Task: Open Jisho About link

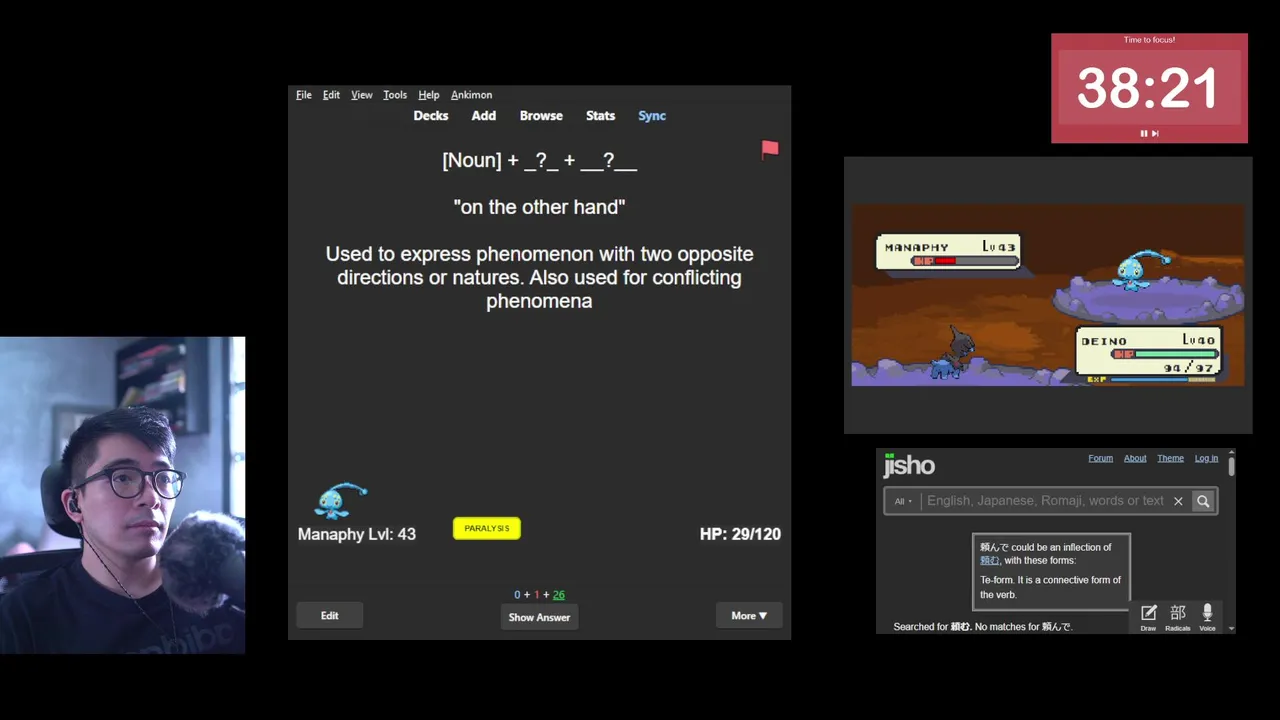Action: 1135,458
